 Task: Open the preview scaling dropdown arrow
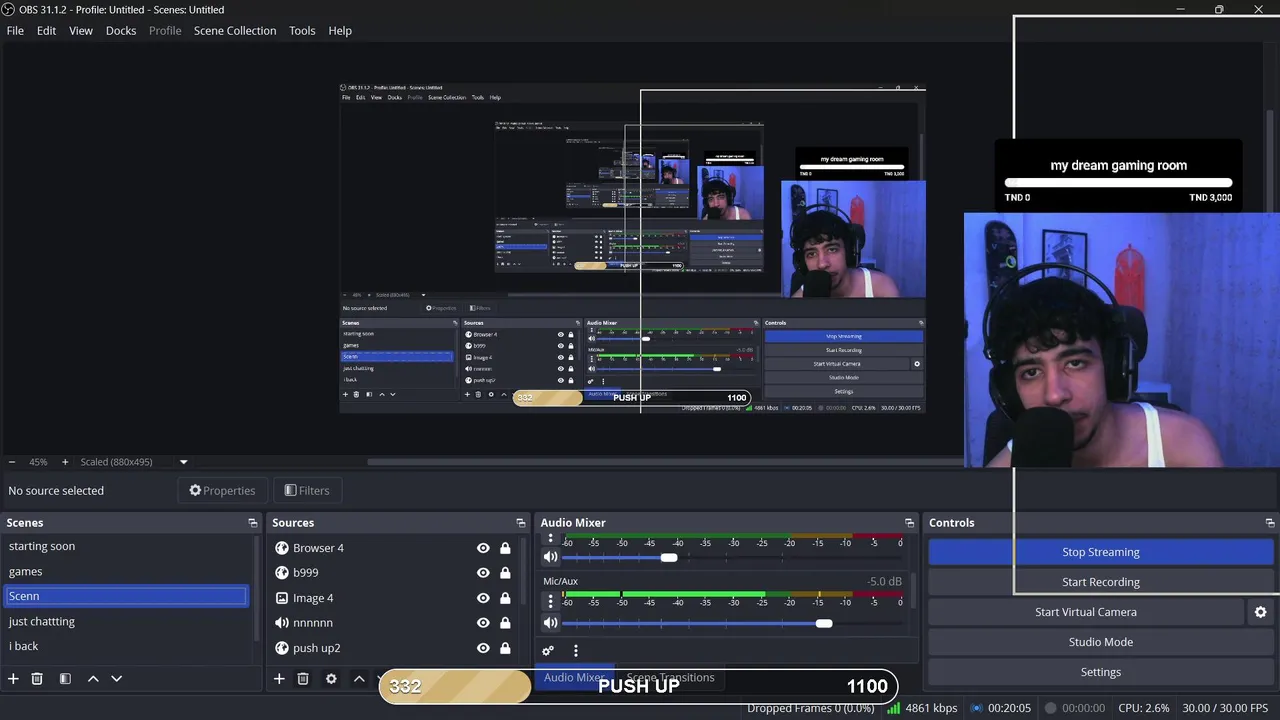click(x=183, y=462)
